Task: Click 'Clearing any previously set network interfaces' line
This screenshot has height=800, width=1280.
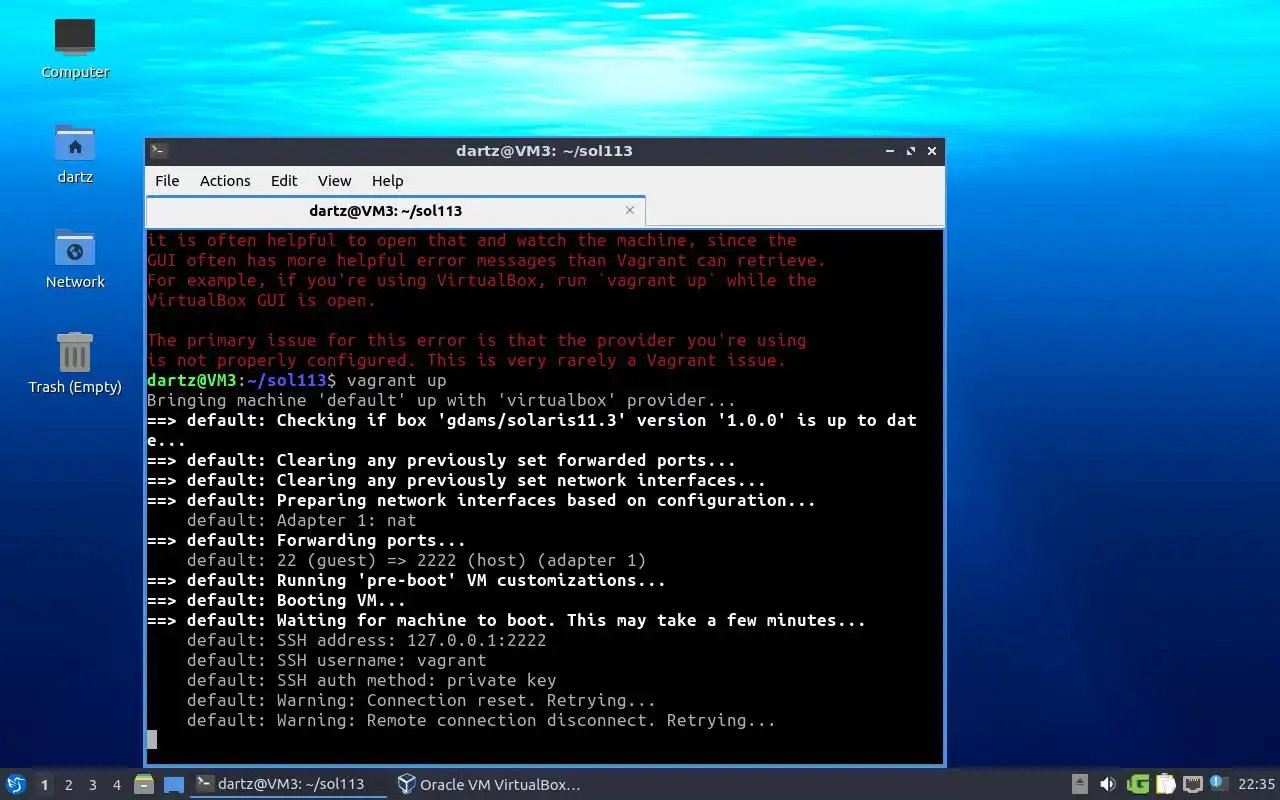Action: 456,480
